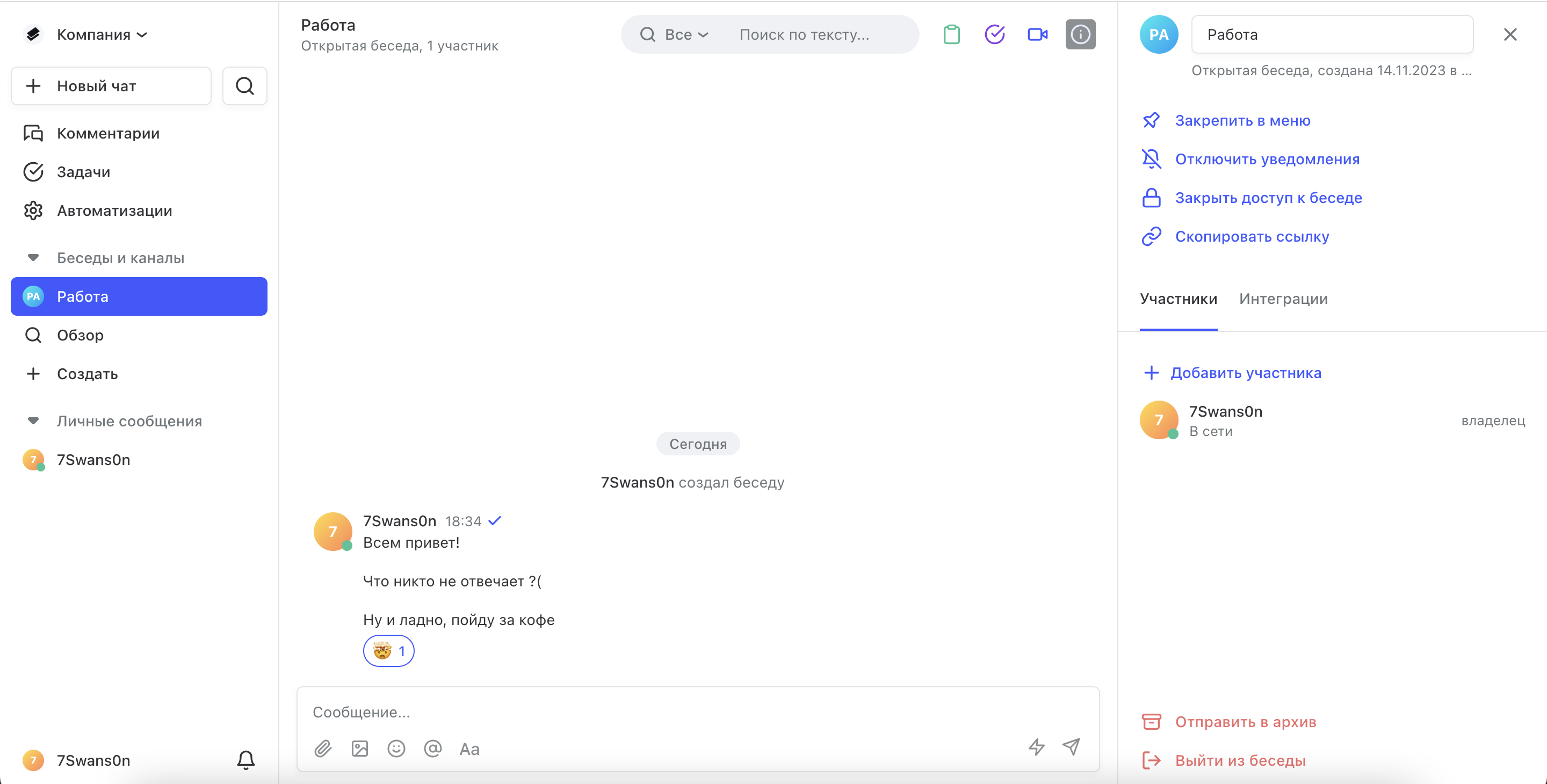Start a video call
Image resolution: width=1547 pixels, height=784 pixels.
coord(1038,34)
